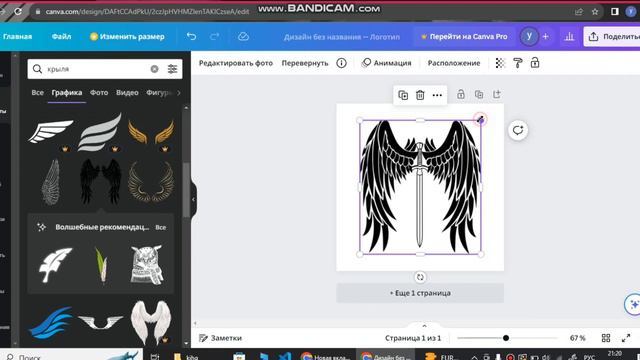This screenshot has height=360, width=640.
Task: Click the add page icon above canvas
Action: (497, 94)
